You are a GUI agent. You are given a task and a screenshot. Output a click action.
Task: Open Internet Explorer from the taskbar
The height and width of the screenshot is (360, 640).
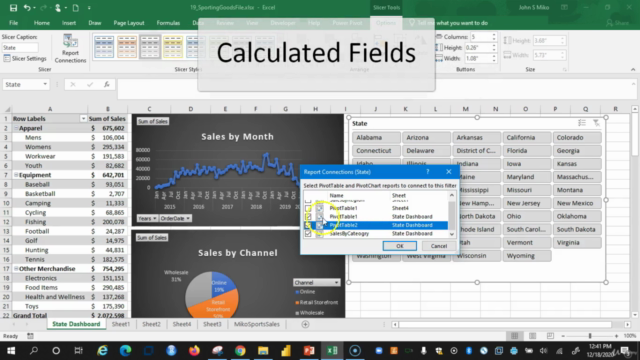pyautogui.click(x=102, y=351)
